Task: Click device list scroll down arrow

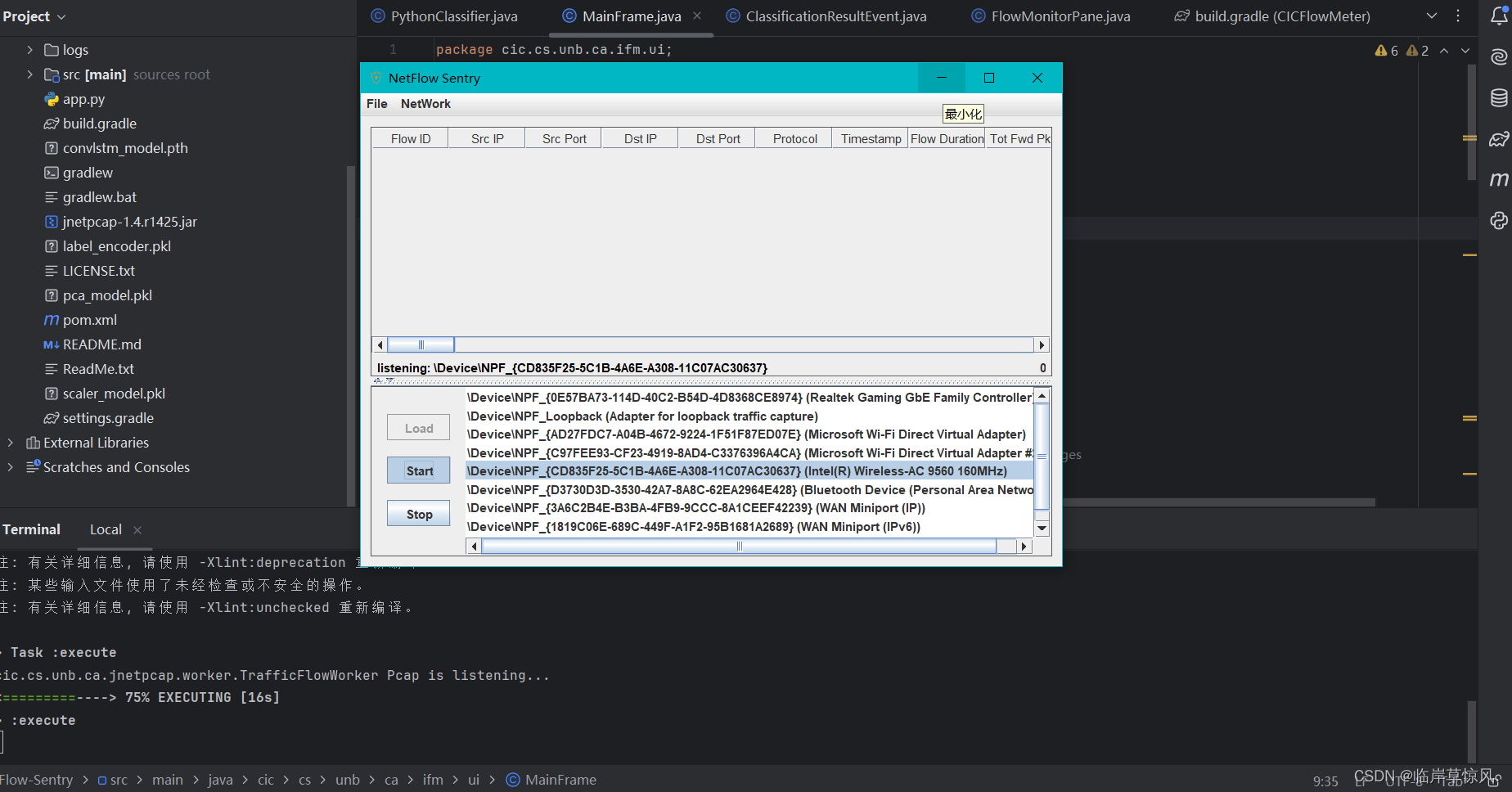Action: pyautogui.click(x=1042, y=529)
